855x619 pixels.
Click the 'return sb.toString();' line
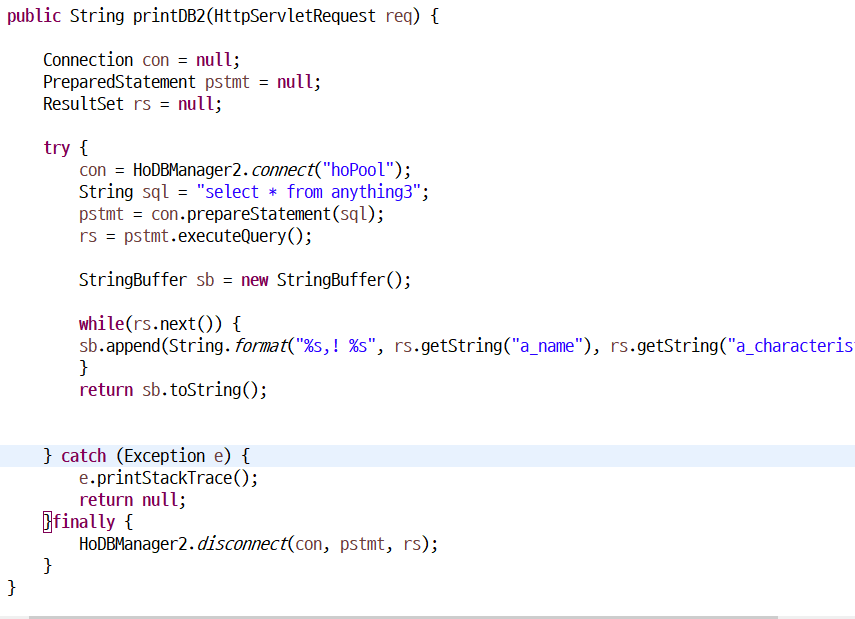point(173,390)
